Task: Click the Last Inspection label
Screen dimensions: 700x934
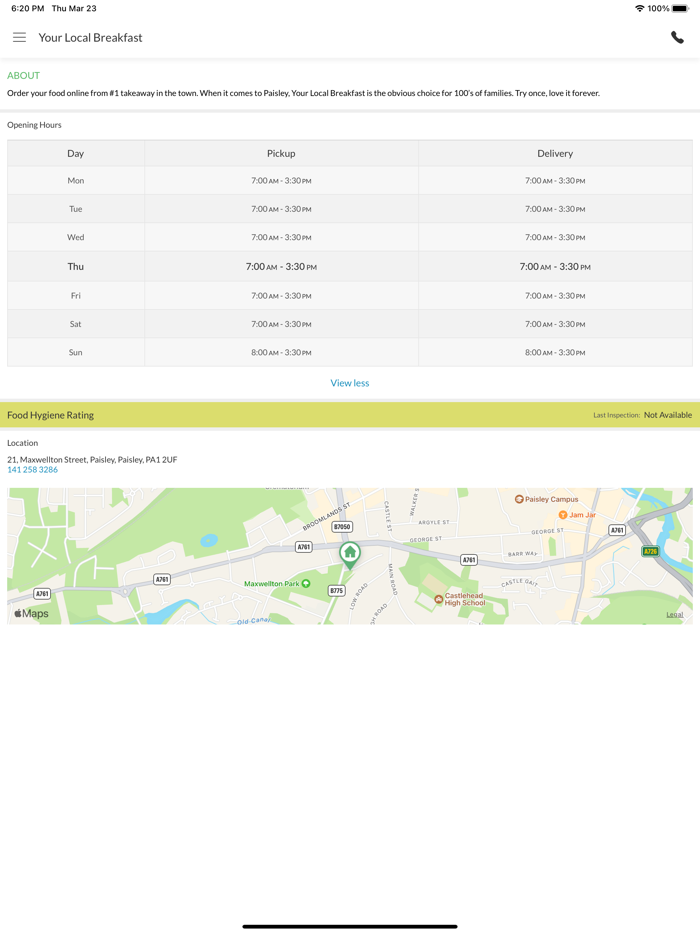Action: (617, 415)
